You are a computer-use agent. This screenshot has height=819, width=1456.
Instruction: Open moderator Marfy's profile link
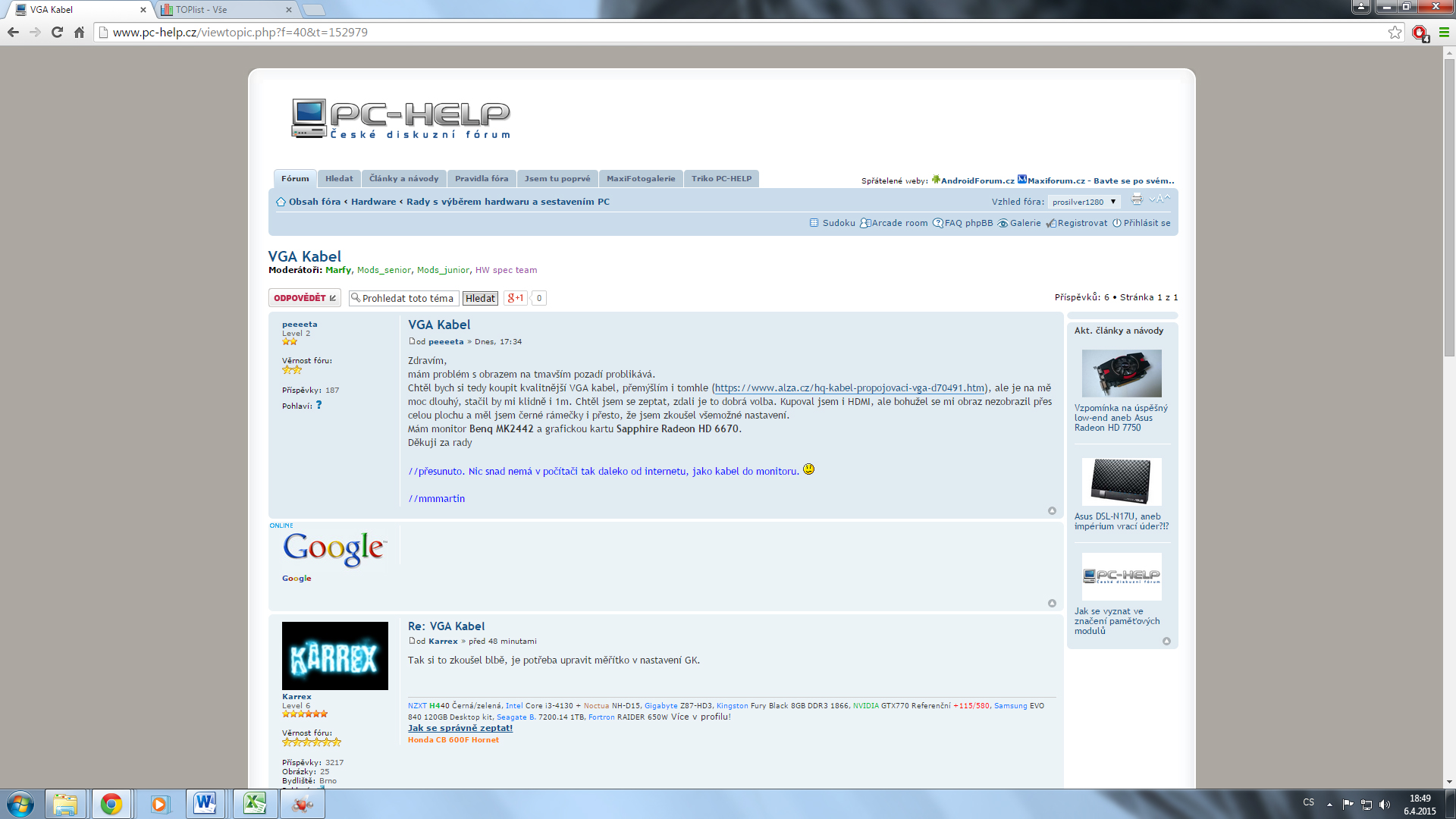coord(338,270)
